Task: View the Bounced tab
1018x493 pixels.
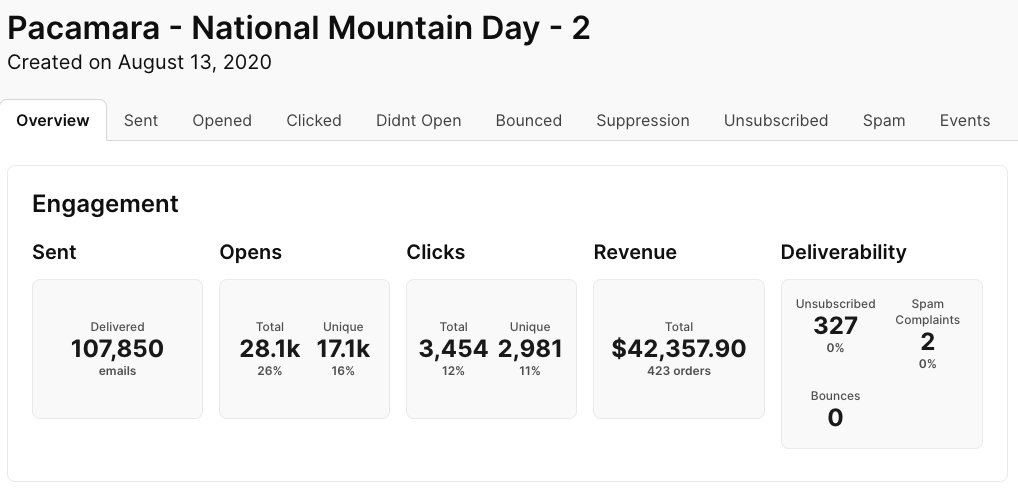Action: [528, 121]
